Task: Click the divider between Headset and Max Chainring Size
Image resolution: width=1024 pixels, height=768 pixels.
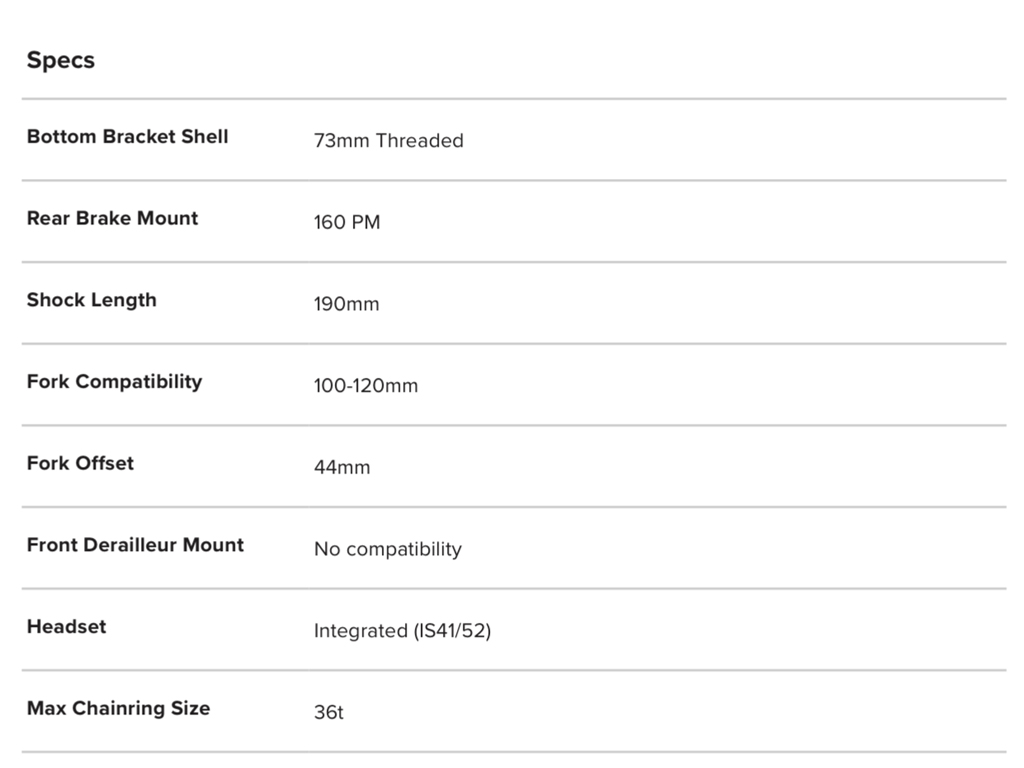Action: [x=514, y=670]
